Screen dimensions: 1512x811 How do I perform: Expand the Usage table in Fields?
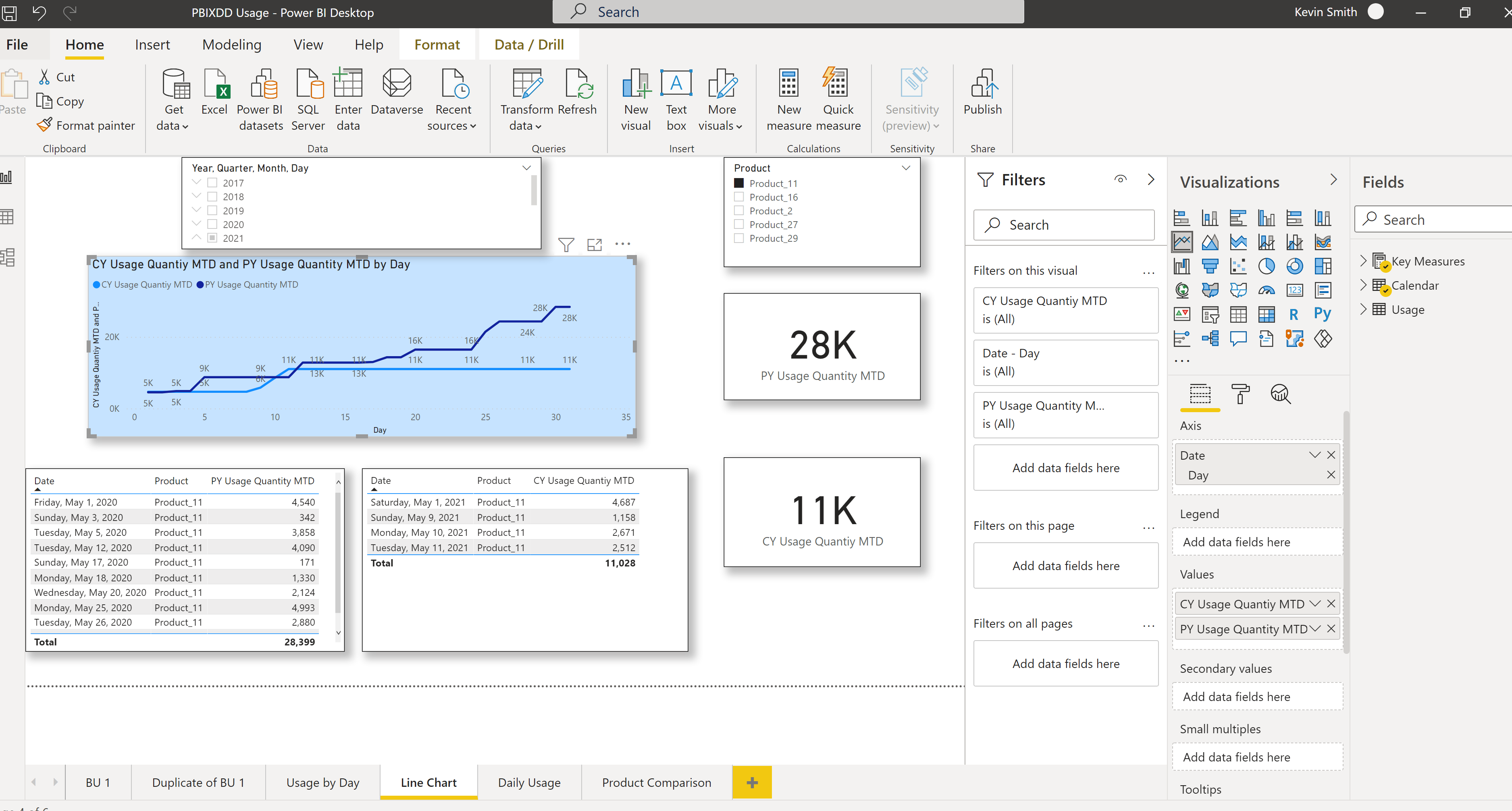(1364, 309)
